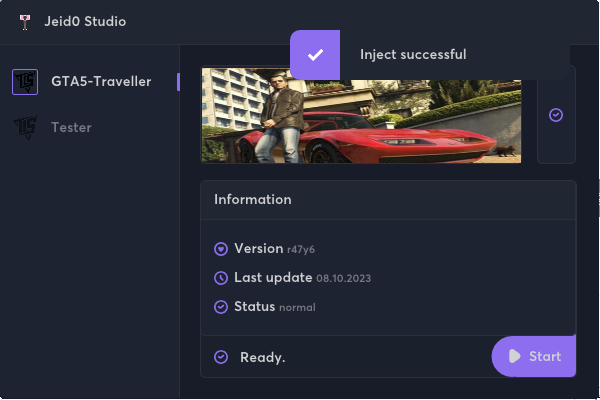The height and width of the screenshot is (400, 600).
Task: Click the GTA5-Traveller sidebar icon
Action: click(25, 82)
